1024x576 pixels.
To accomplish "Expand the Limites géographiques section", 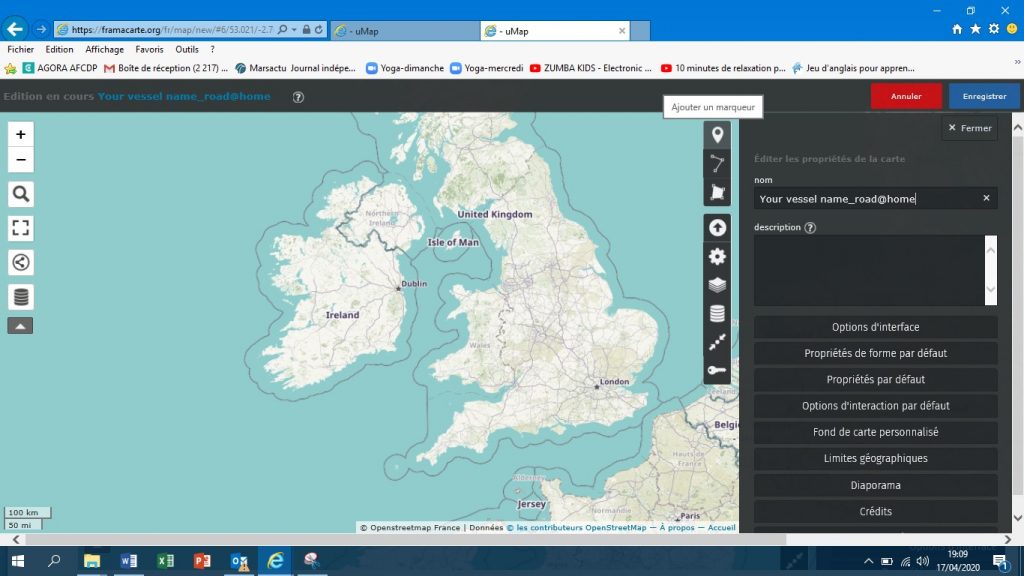I will click(875, 458).
